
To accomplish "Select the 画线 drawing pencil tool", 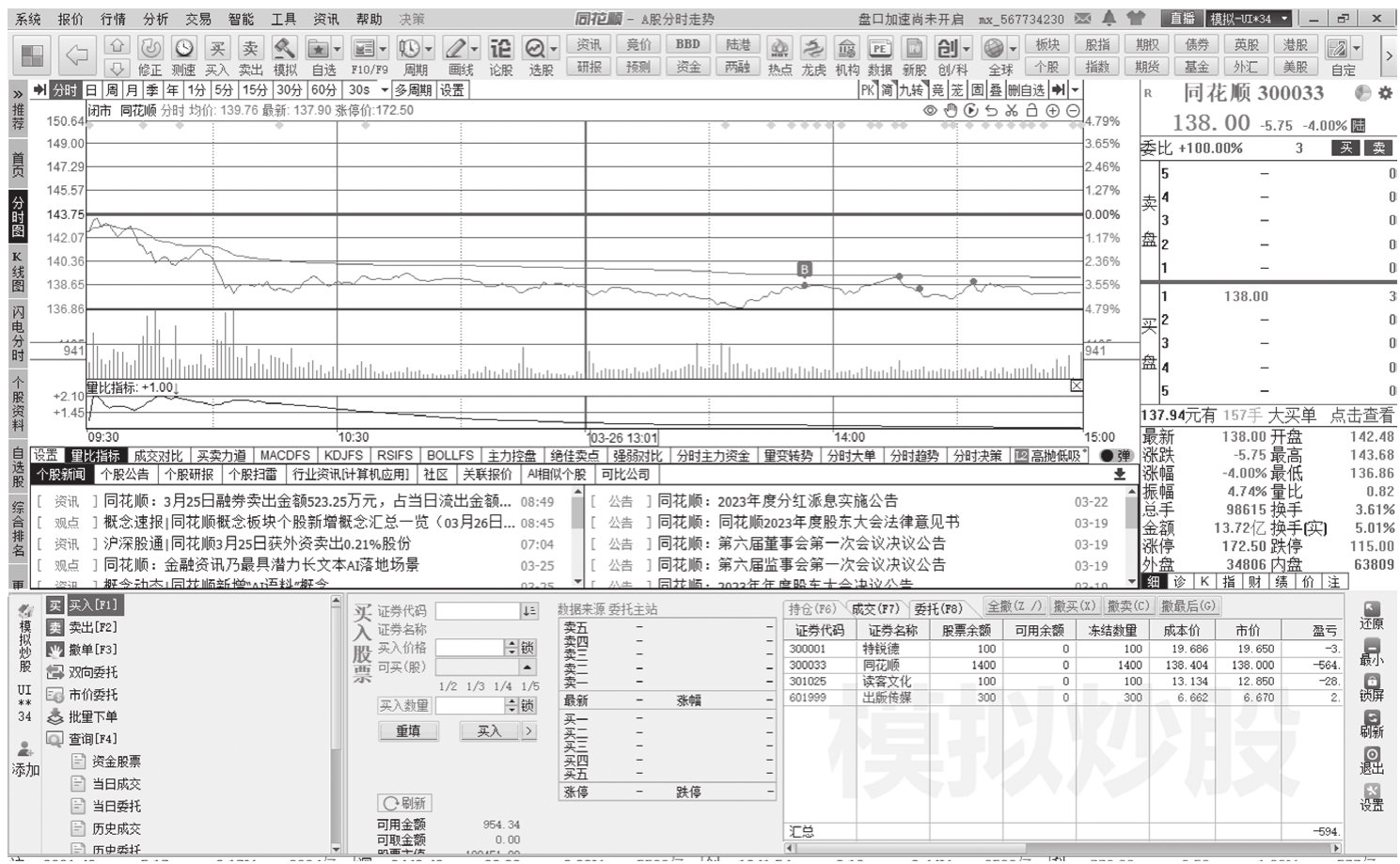I will (456, 48).
